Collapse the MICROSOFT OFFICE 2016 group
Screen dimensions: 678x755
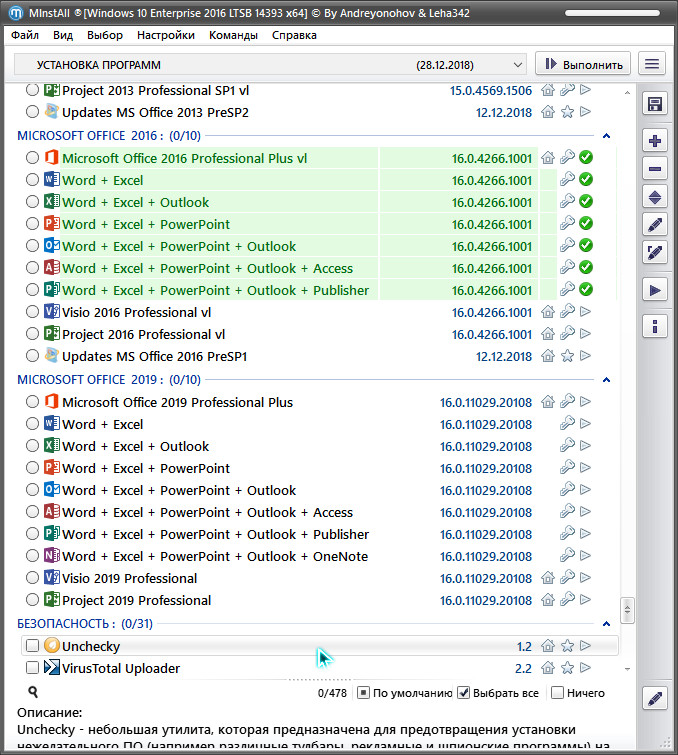click(605, 135)
